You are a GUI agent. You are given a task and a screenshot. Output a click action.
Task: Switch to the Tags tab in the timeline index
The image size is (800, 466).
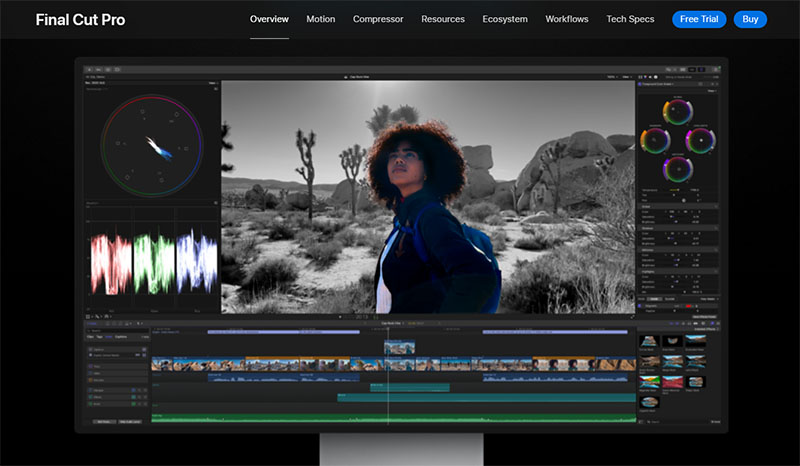[x=99, y=337]
